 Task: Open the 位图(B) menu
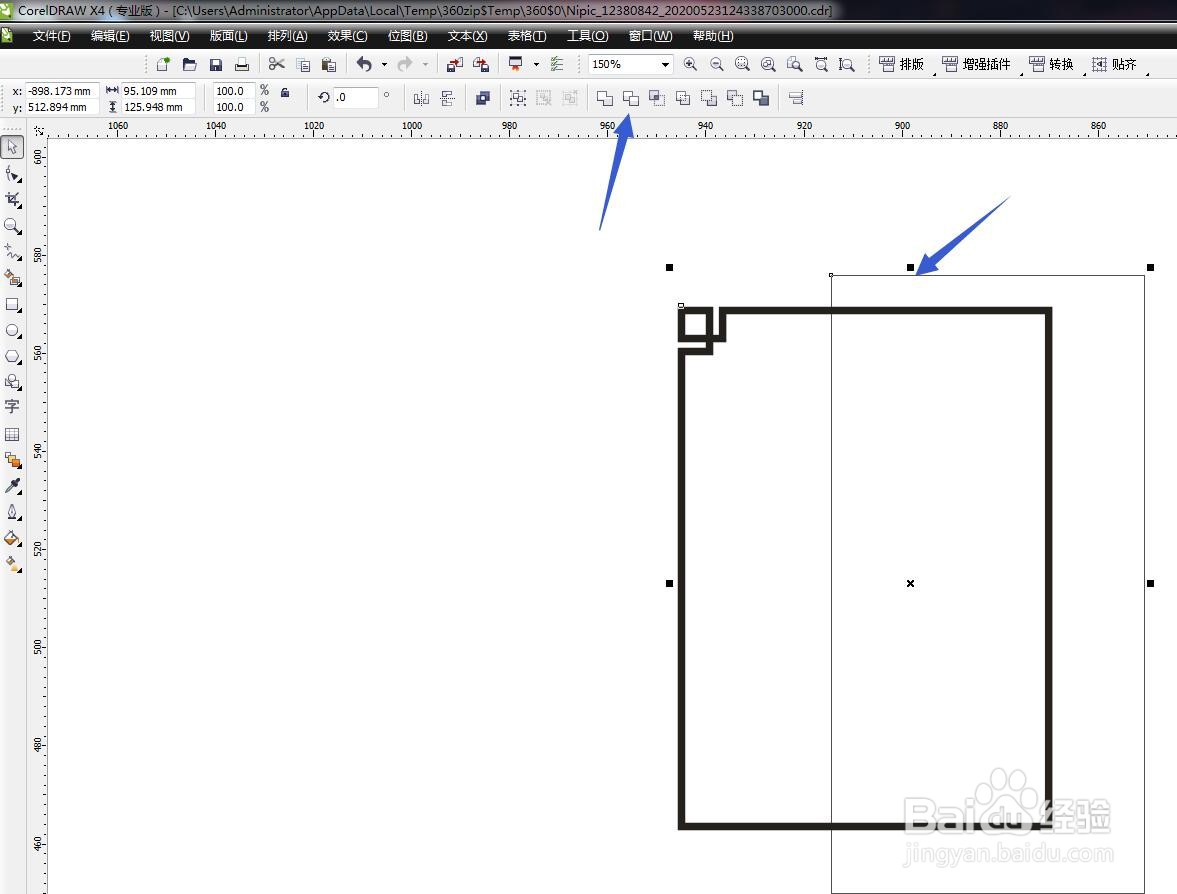coord(408,36)
